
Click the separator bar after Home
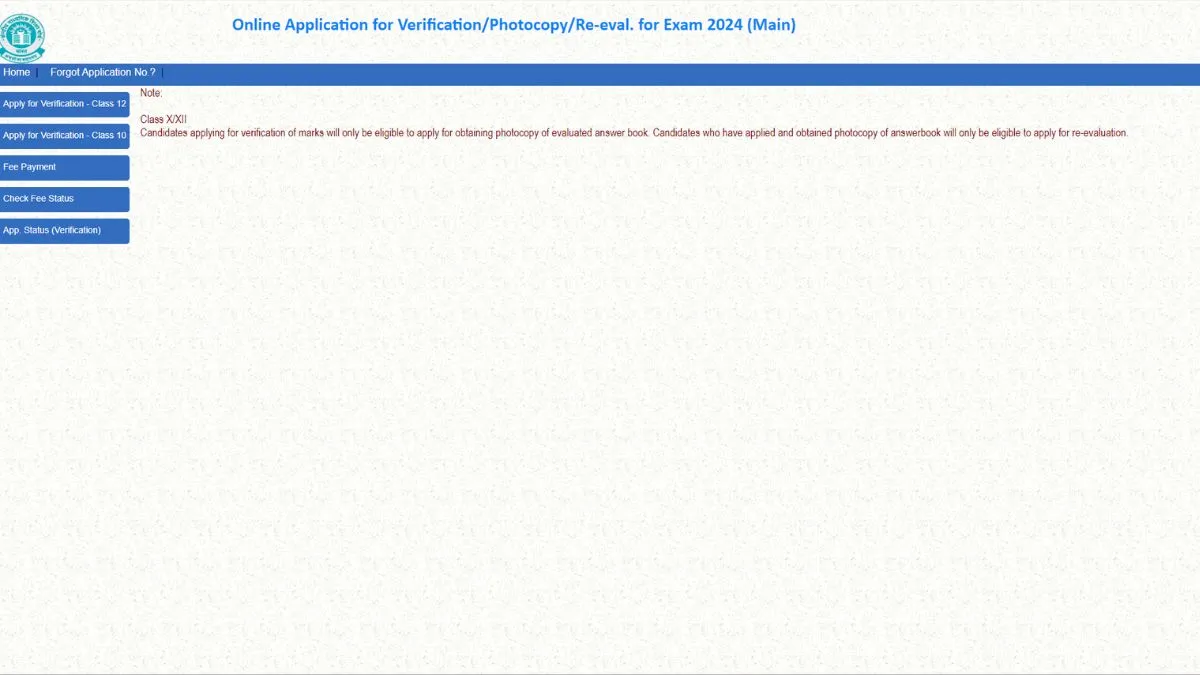(x=38, y=73)
